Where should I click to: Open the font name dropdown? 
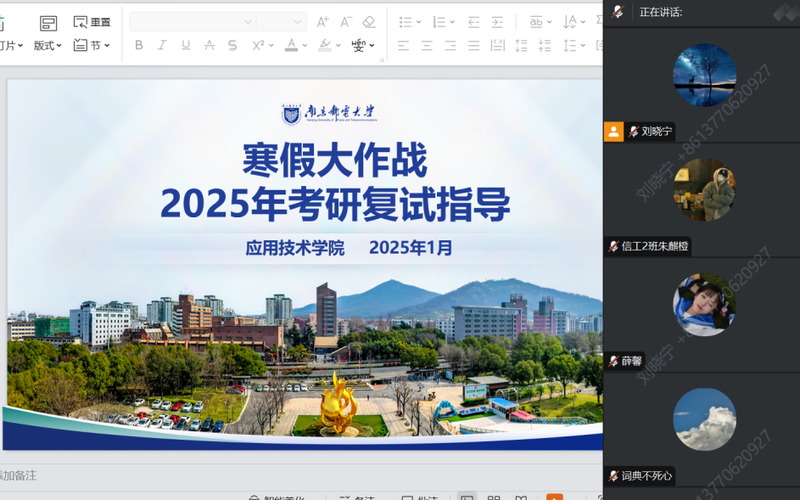[x=192, y=21]
